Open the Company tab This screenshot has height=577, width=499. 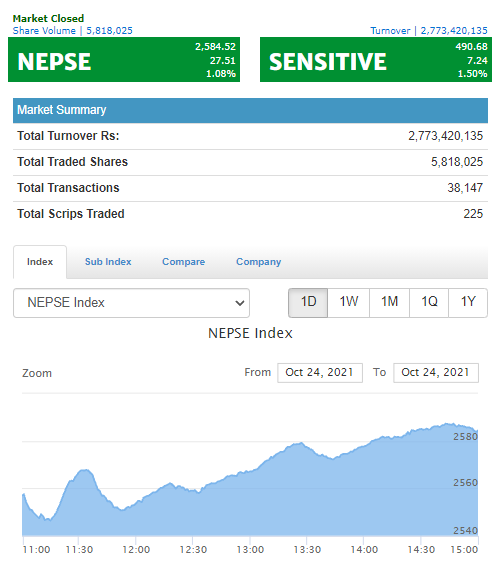[x=258, y=262]
